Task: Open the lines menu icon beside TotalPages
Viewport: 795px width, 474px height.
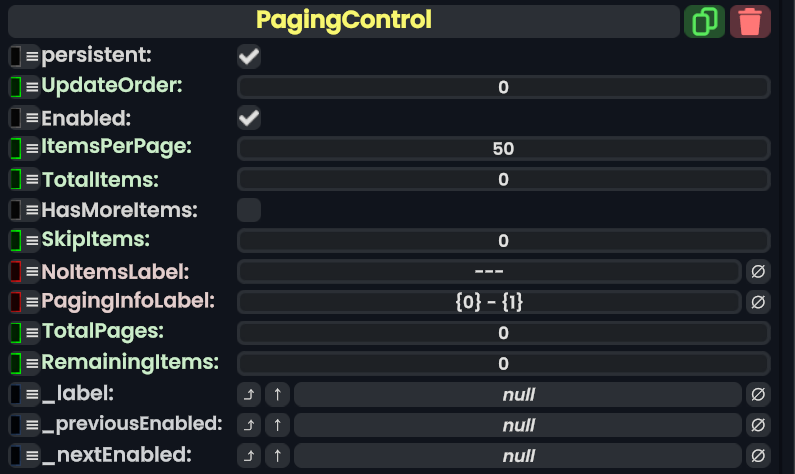Action: point(32,333)
